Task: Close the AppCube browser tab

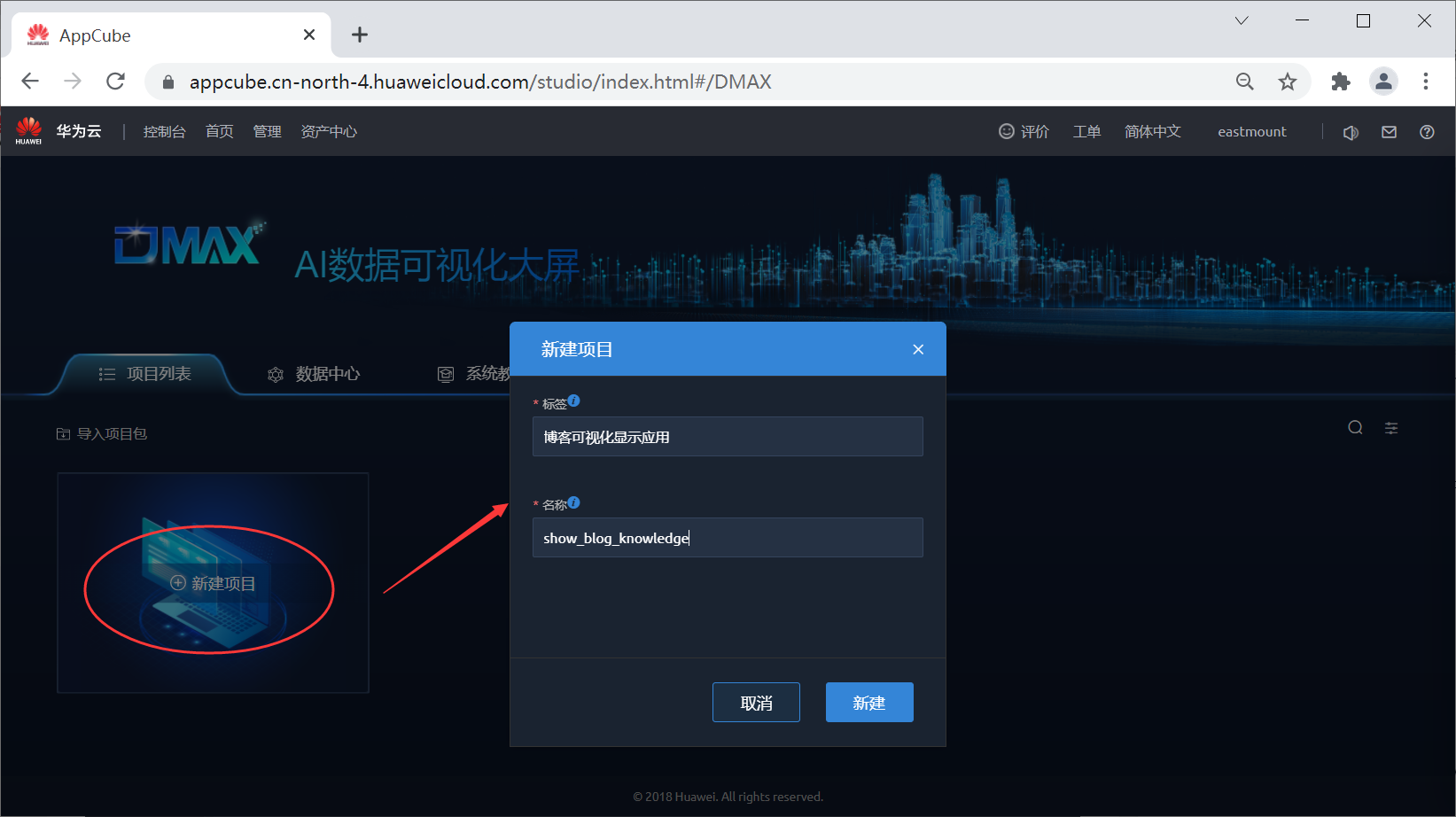Action: [x=309, y=35]
